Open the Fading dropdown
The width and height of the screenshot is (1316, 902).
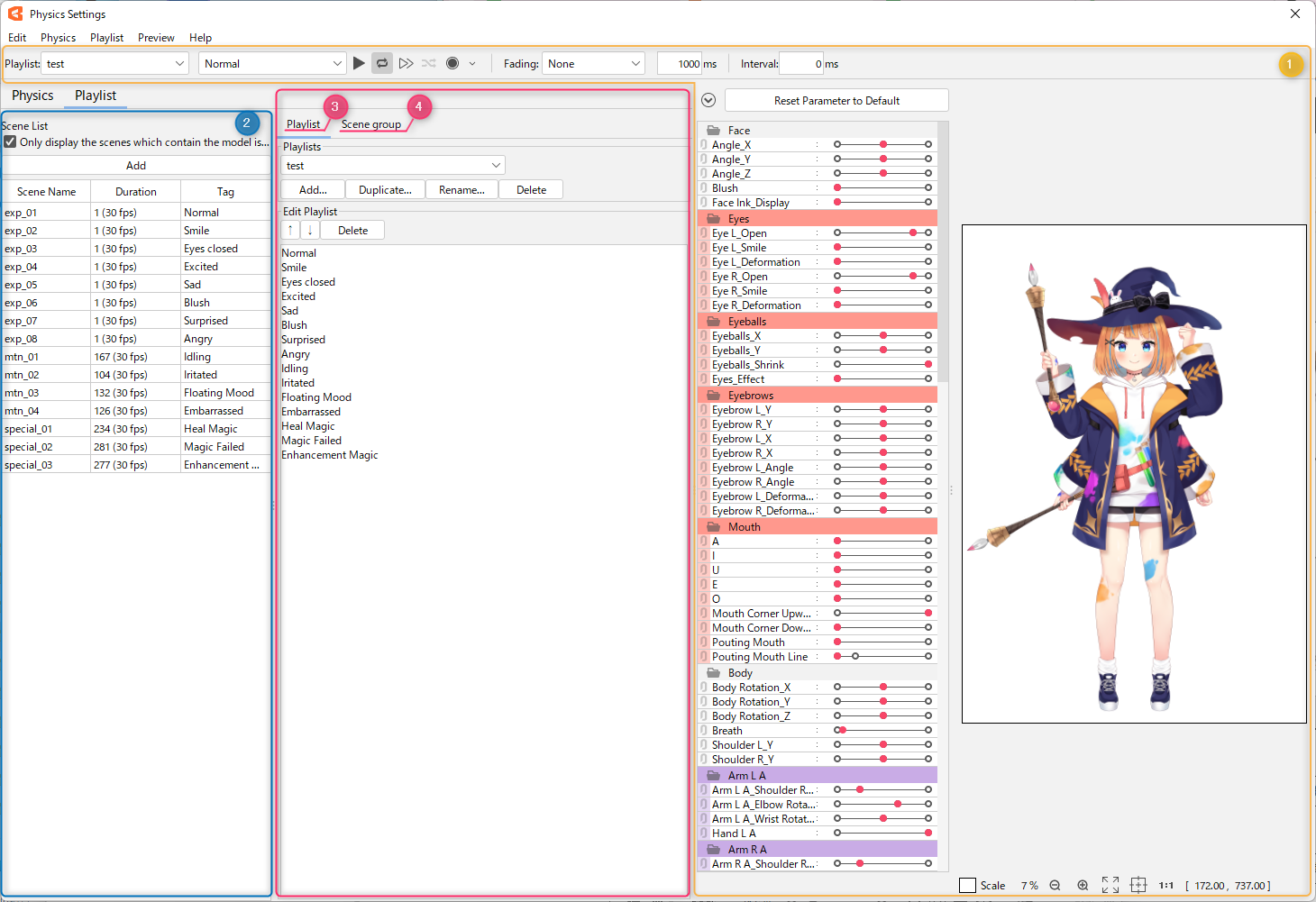[x=593, y=63]
